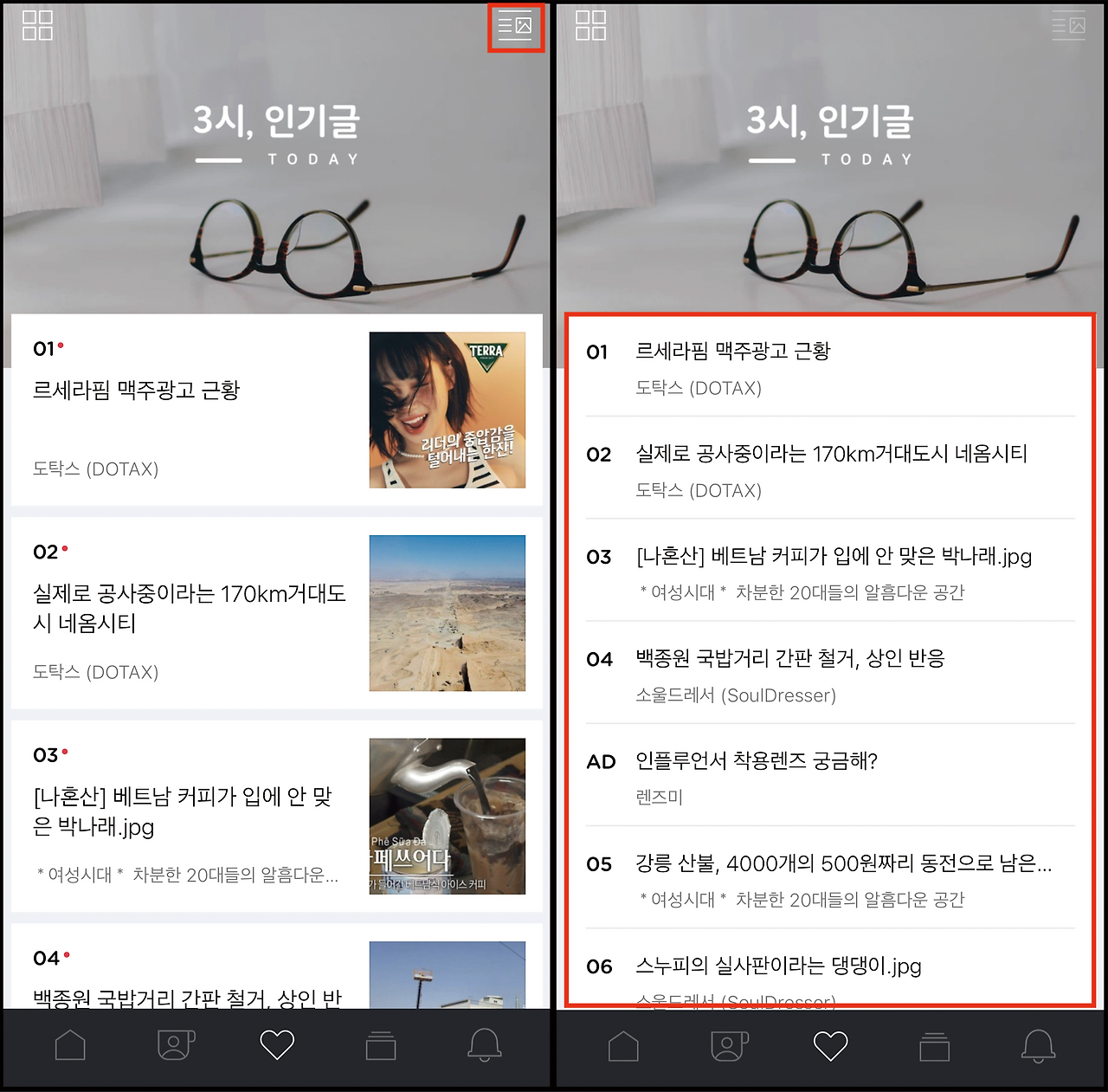Tap 여성시대 source under list item 03 right screen
Screen dimensions: 1108x1092
tap(802, 592)
